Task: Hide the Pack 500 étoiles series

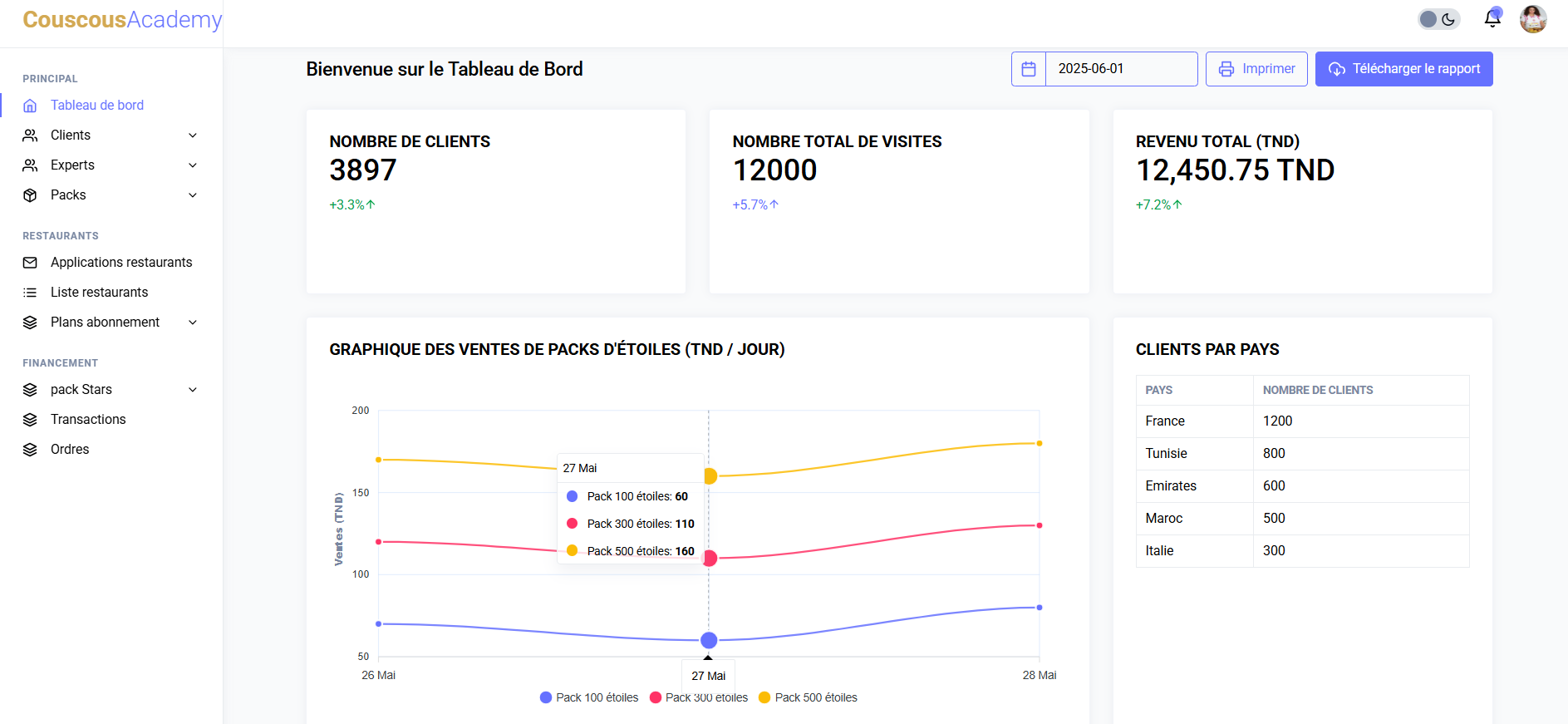Action: (x=808, y=697)
